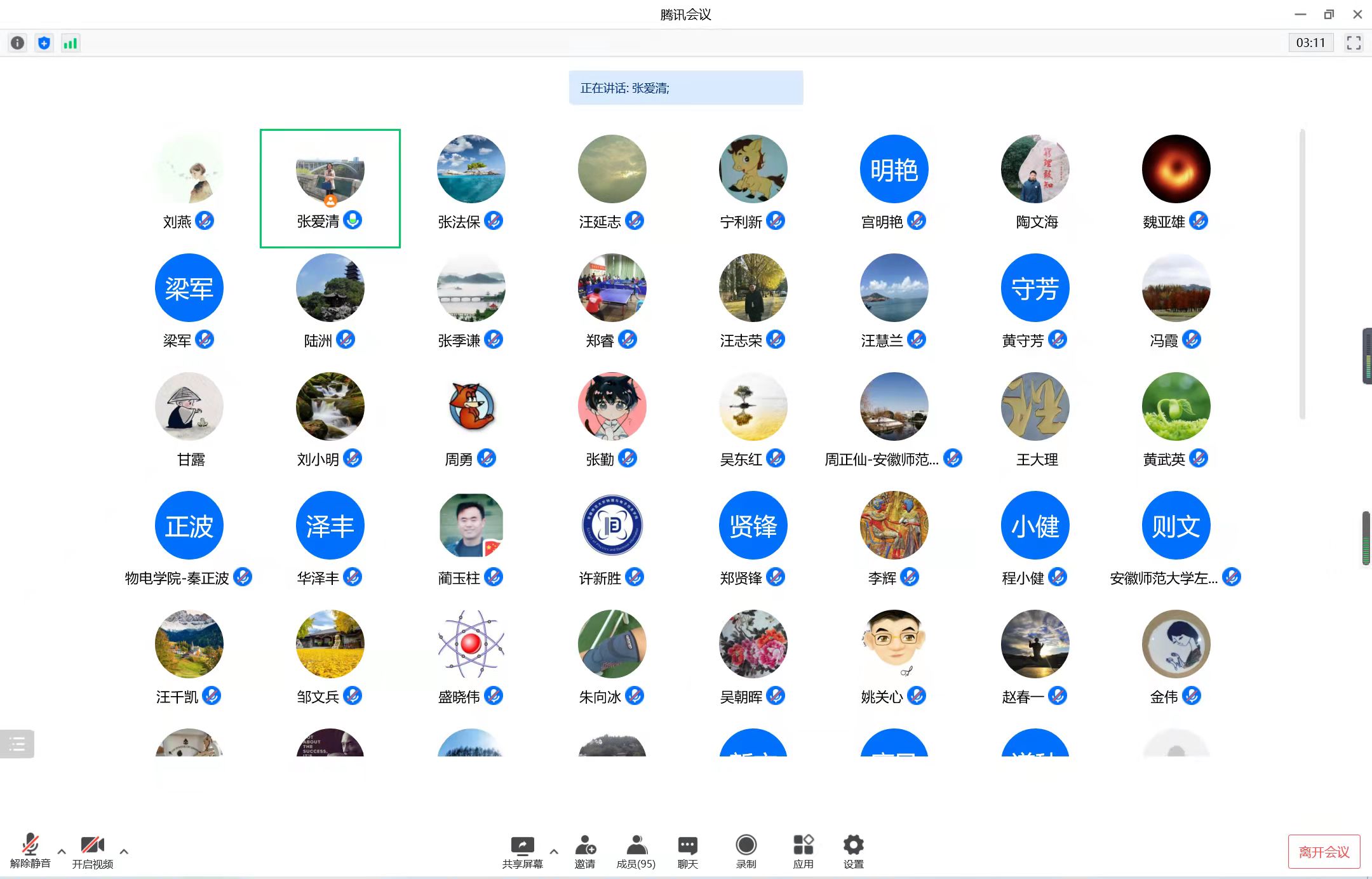The image size is (1372, 879).
Task: Click the participant grid vertical scrollbar
Action: tap(1302, 274)
